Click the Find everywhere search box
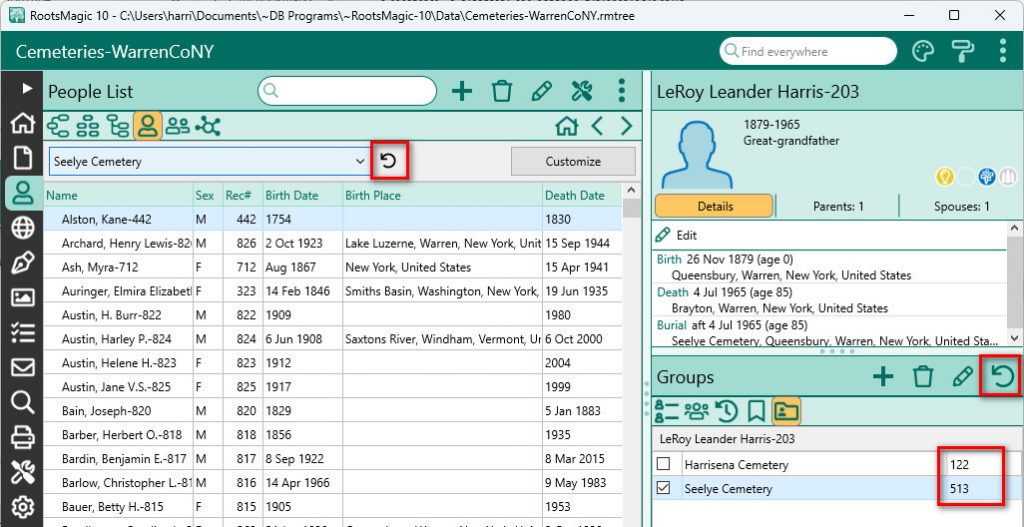The width and height of the screenshot is (1024, 527). click(808, 52)
